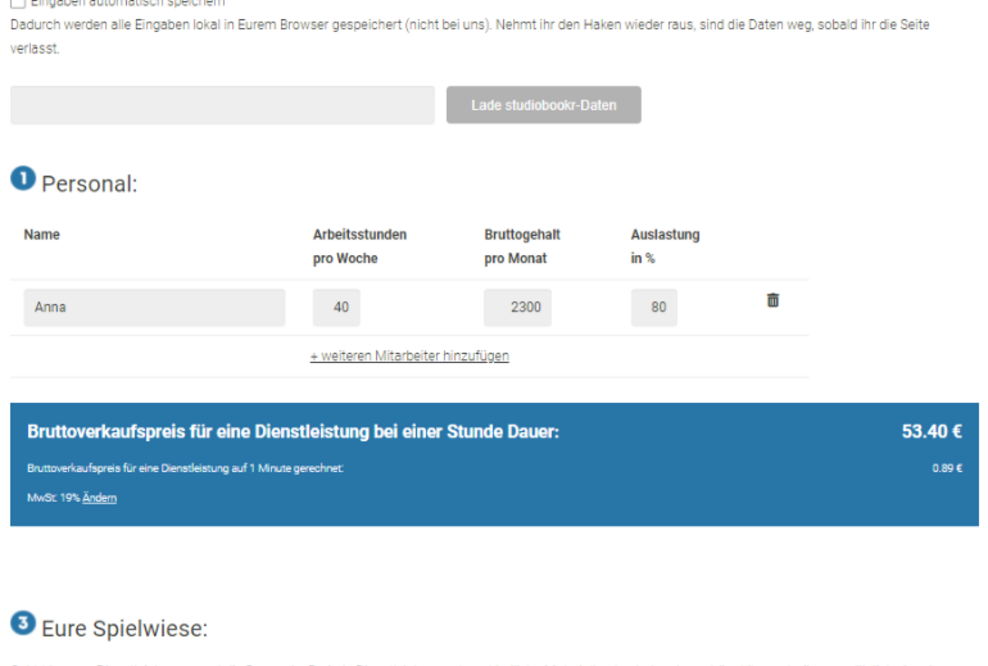This screenshot has width=988, height=666.
Task: Click the Lade studiobookr-Daten button
Action: pos(543,104)
